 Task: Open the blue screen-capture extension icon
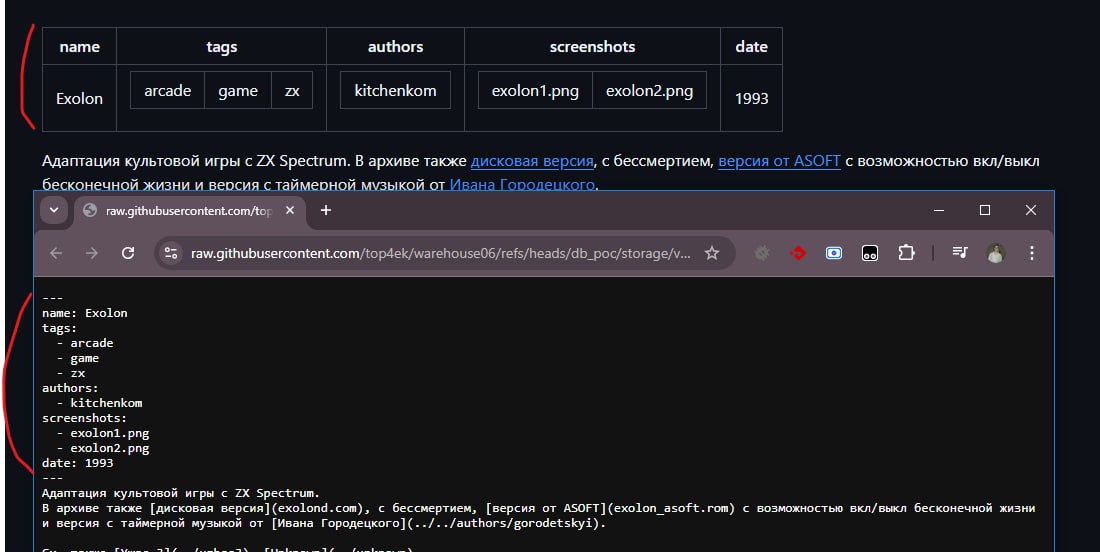point(834,253)
